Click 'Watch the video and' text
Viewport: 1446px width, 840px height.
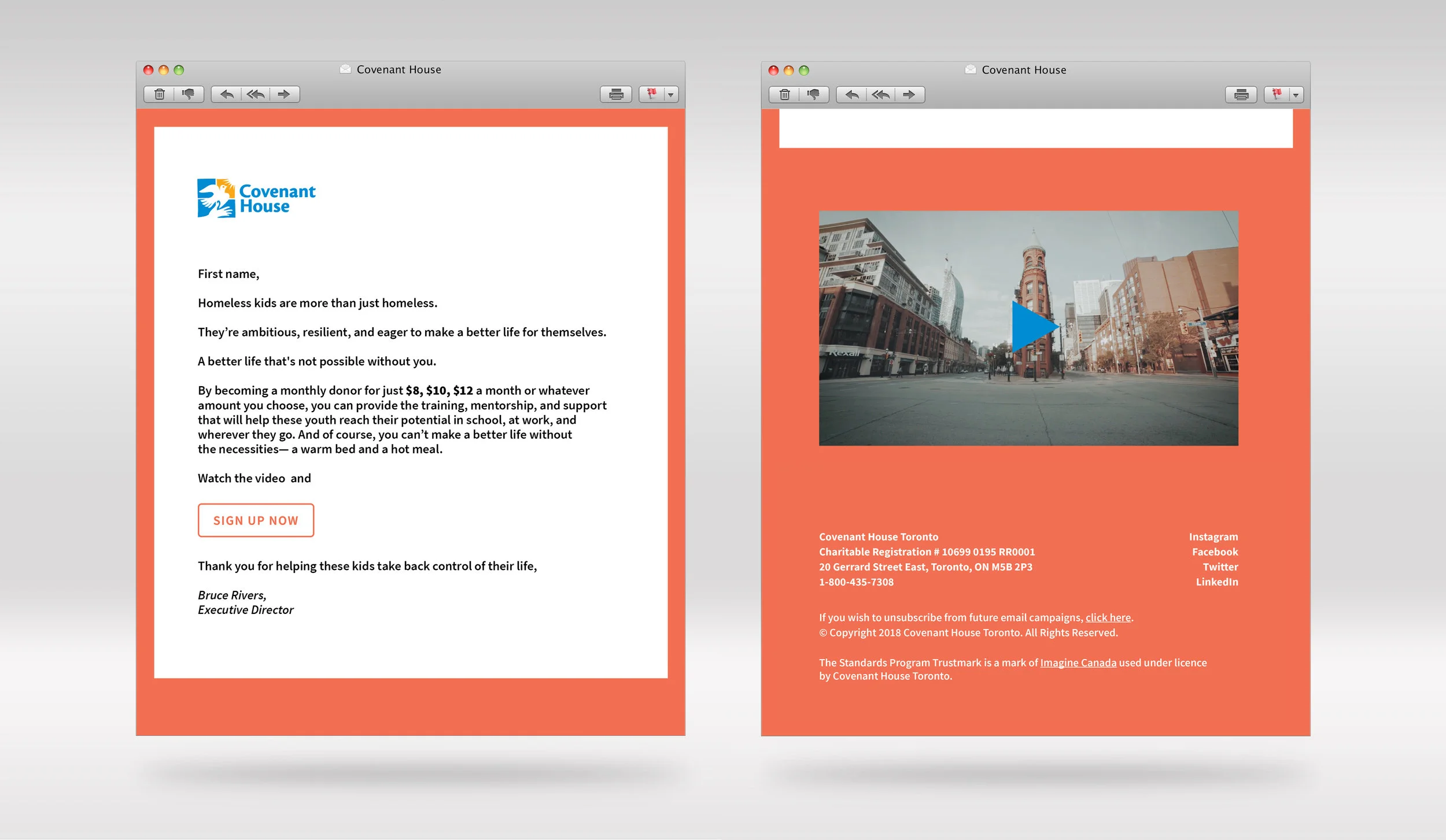coord(254,478)
